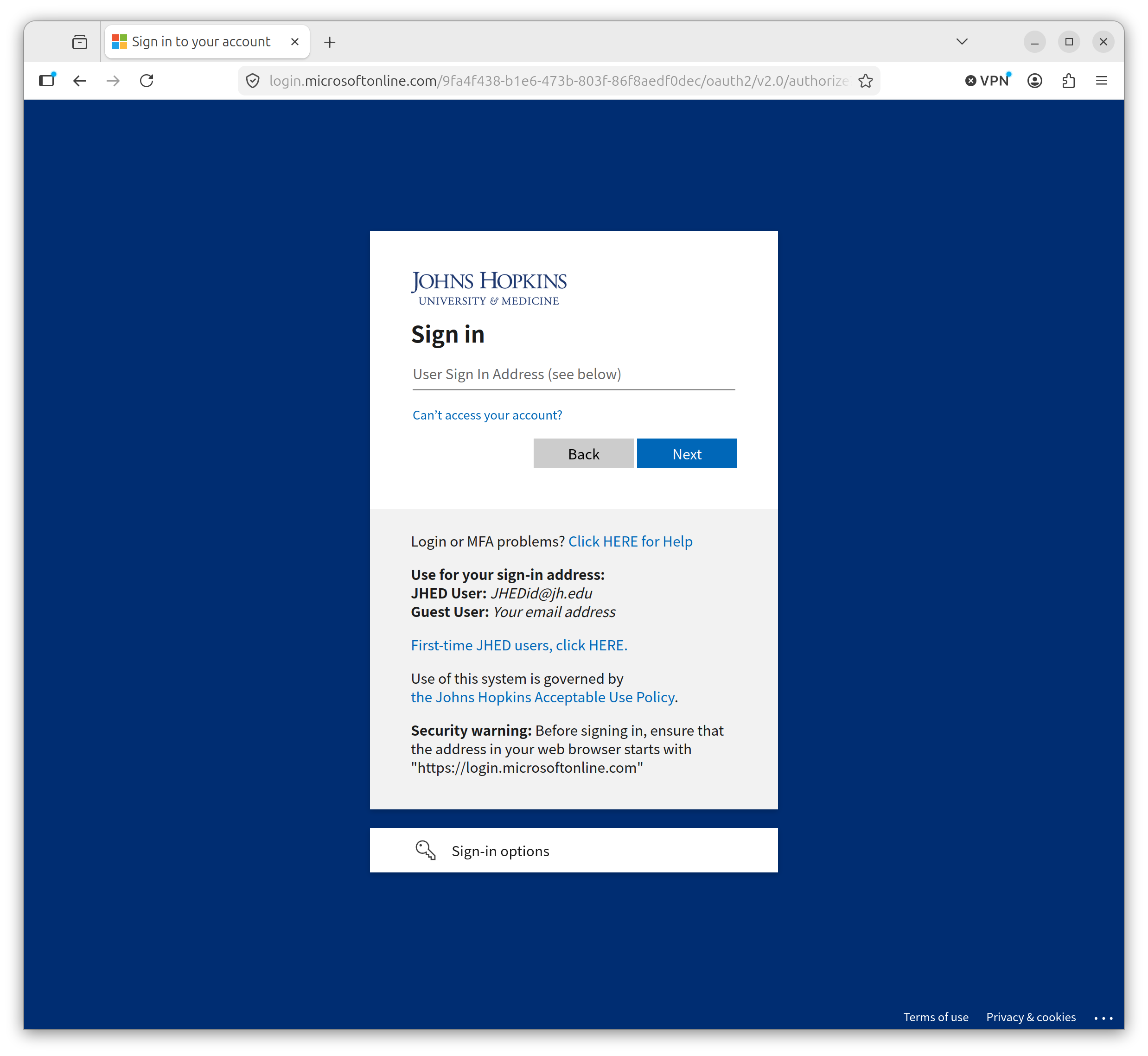Open the Firefox View tabs icon
Image resolution: width=1148 pixels, height=1056 pixels.
(x=79, y=42)
